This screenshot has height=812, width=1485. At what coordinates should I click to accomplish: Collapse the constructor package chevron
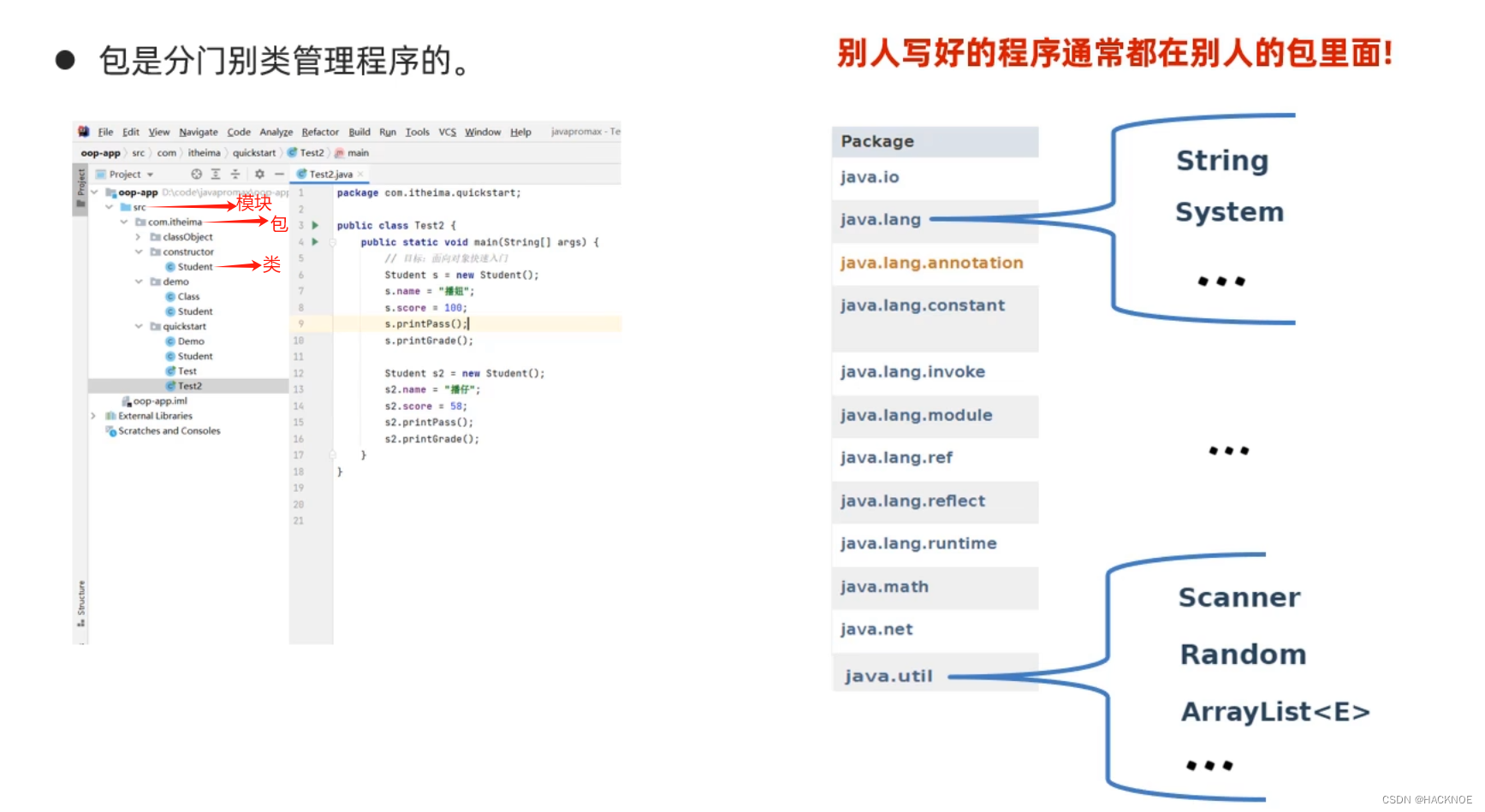(139, 252)
